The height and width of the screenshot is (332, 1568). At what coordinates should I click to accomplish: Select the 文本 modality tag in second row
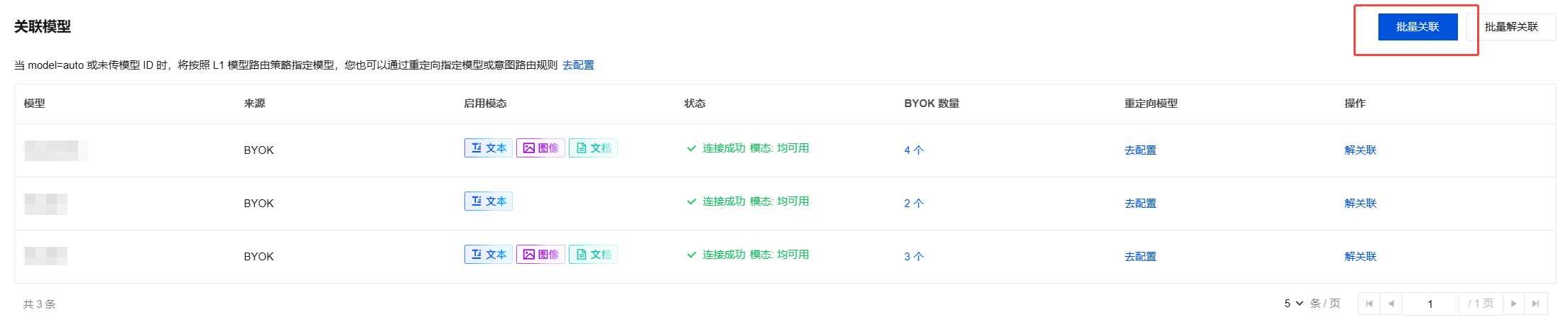[489, 201]
